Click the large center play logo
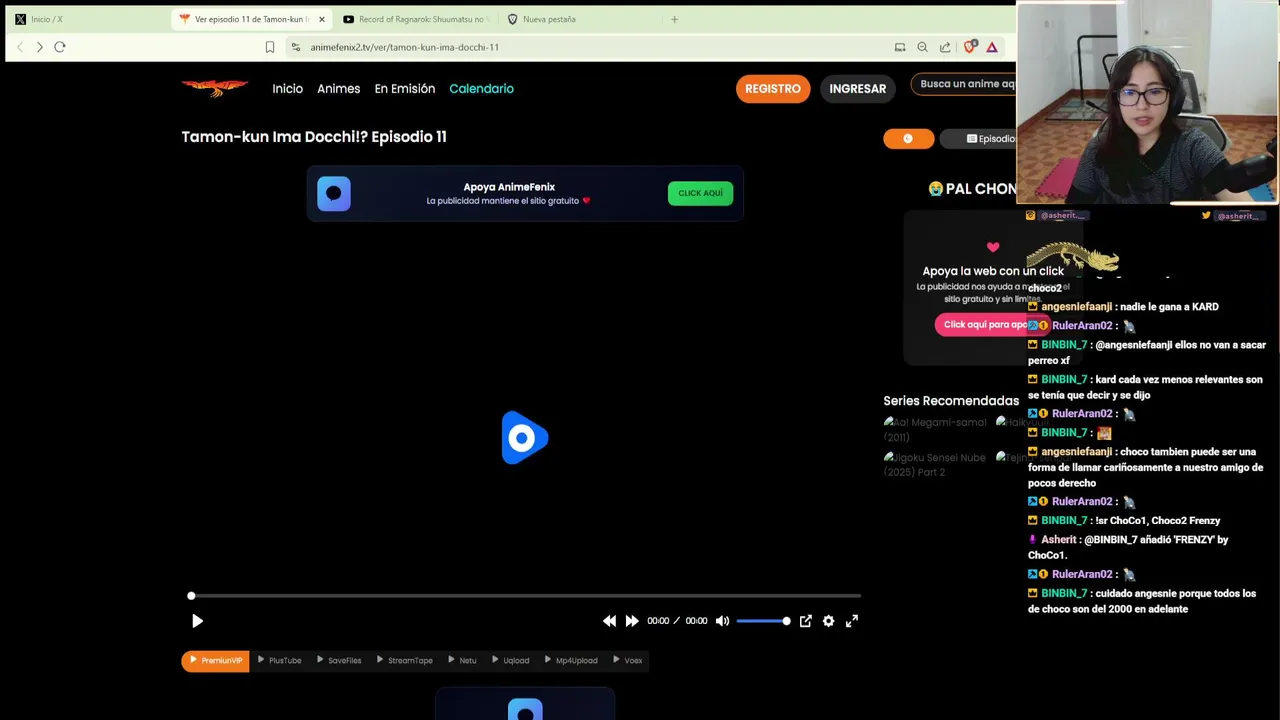Image resolution: width=1280 pixels, height=720 pixels. [x=524, y=438]
